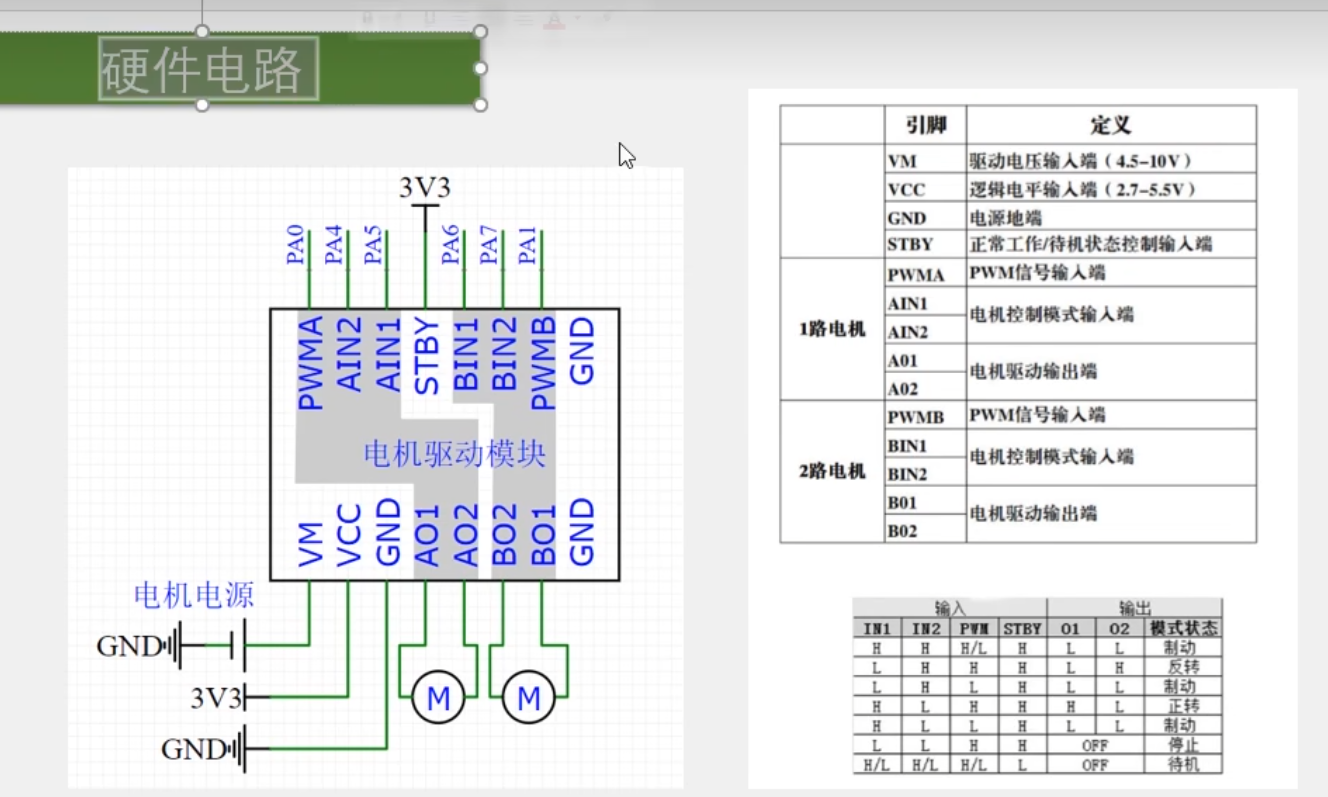Click the line spacing icon in toolbar
This screenshot has height=797, width=1328.
click(x=523, y=17)
